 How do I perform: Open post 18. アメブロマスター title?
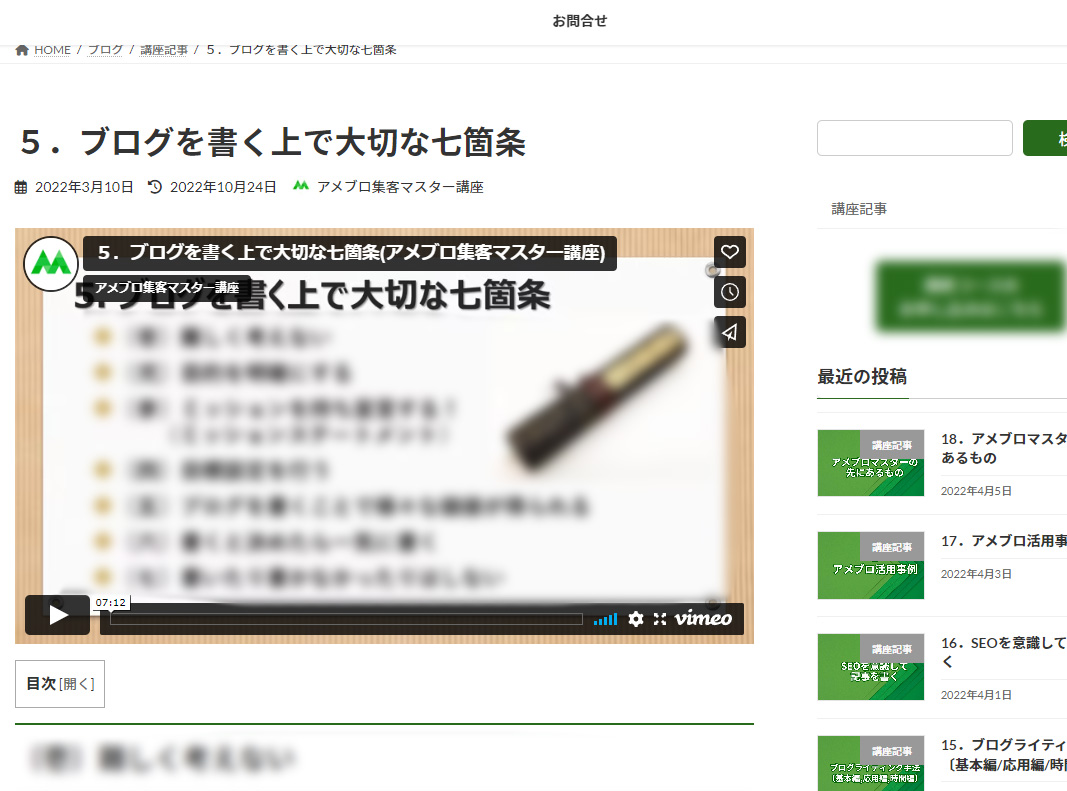pyautogui.click(x=1004, y=448)
